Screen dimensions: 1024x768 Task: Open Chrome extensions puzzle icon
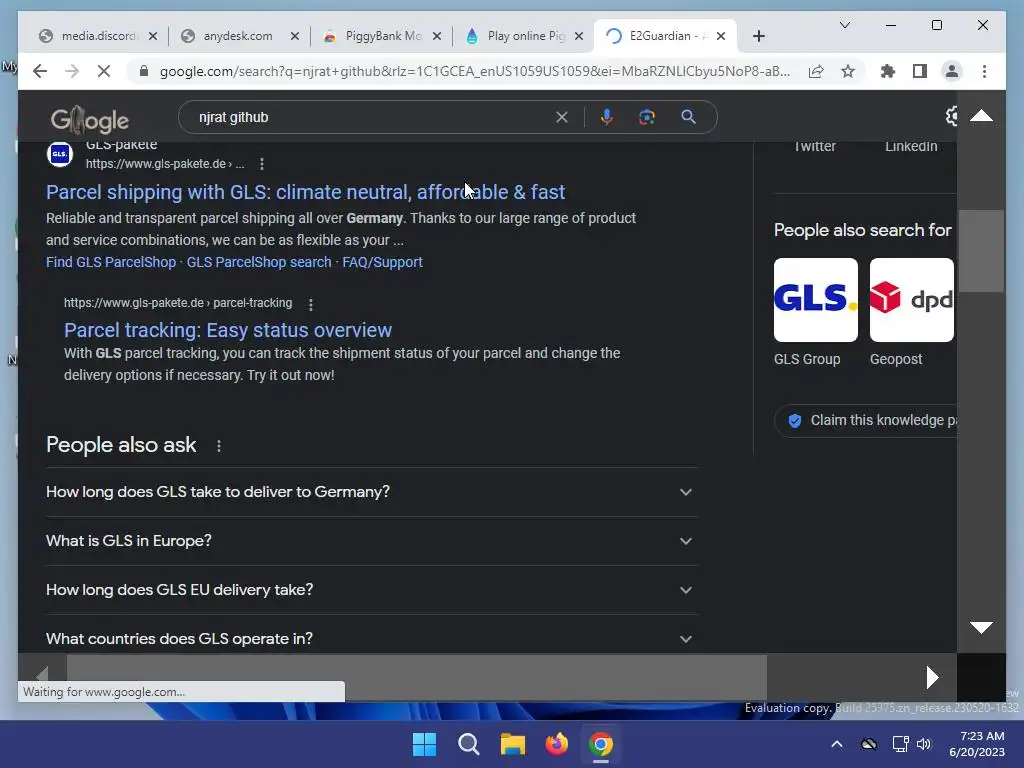[x=888, y=71]
